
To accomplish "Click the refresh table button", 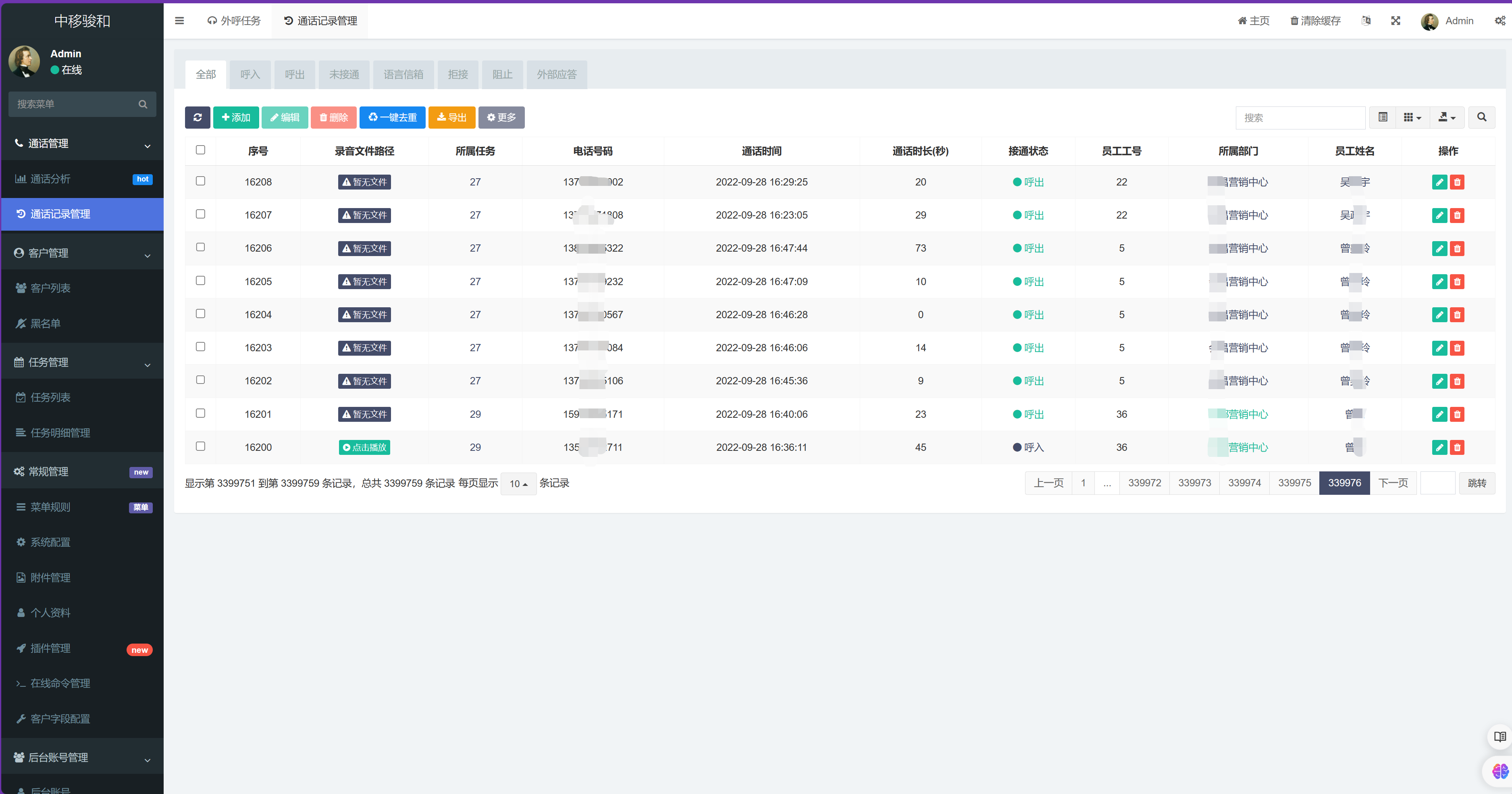I will click(x=197, y=117).
